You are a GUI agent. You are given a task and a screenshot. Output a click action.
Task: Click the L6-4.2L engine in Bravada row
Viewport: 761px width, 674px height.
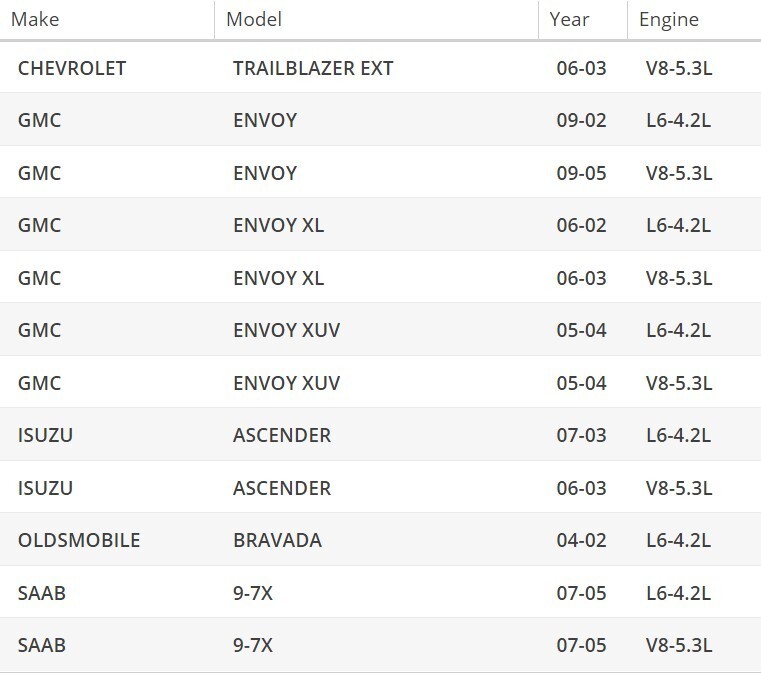click(x=678, y=540)
